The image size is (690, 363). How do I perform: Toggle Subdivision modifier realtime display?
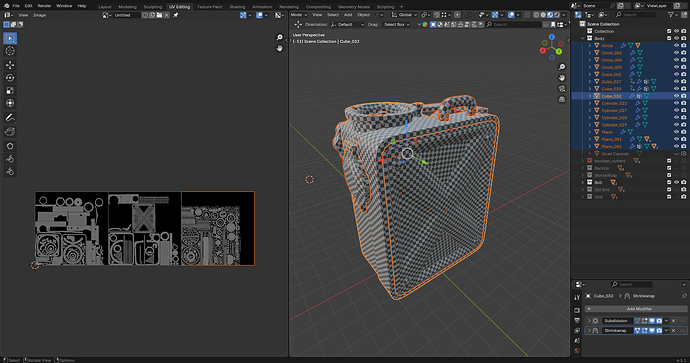[x=652, y=321]
